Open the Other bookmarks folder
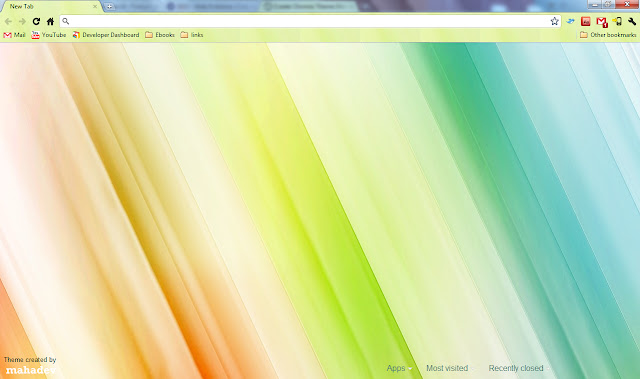 (x=608, y=35)
